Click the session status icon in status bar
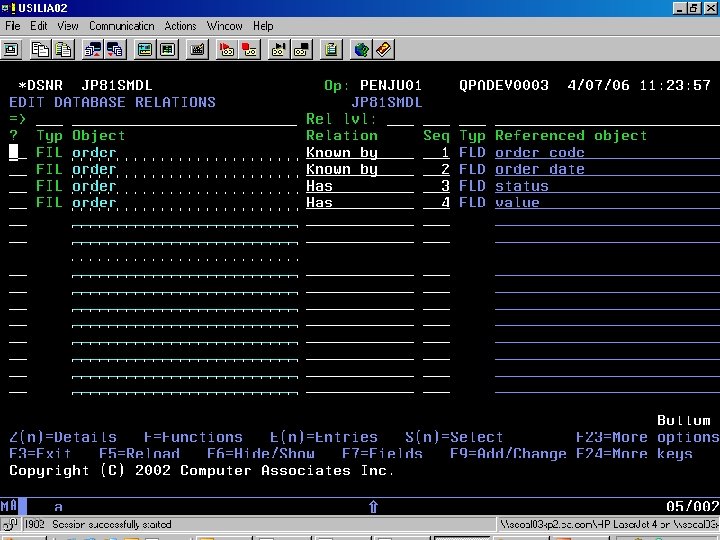The image size is (720, 540). pyautogui.click(x=11, y=524)
